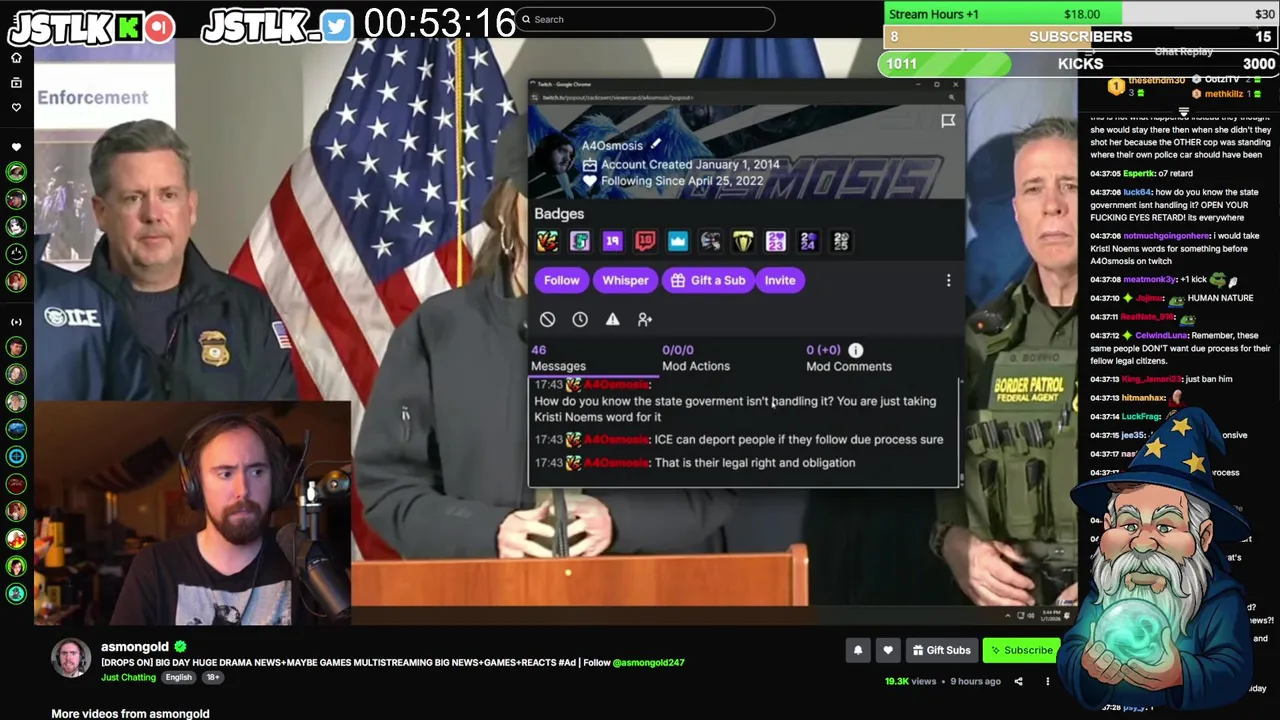Click the teal 5 badge
The width and height of the screenshot is (1280, 720).
580,241
